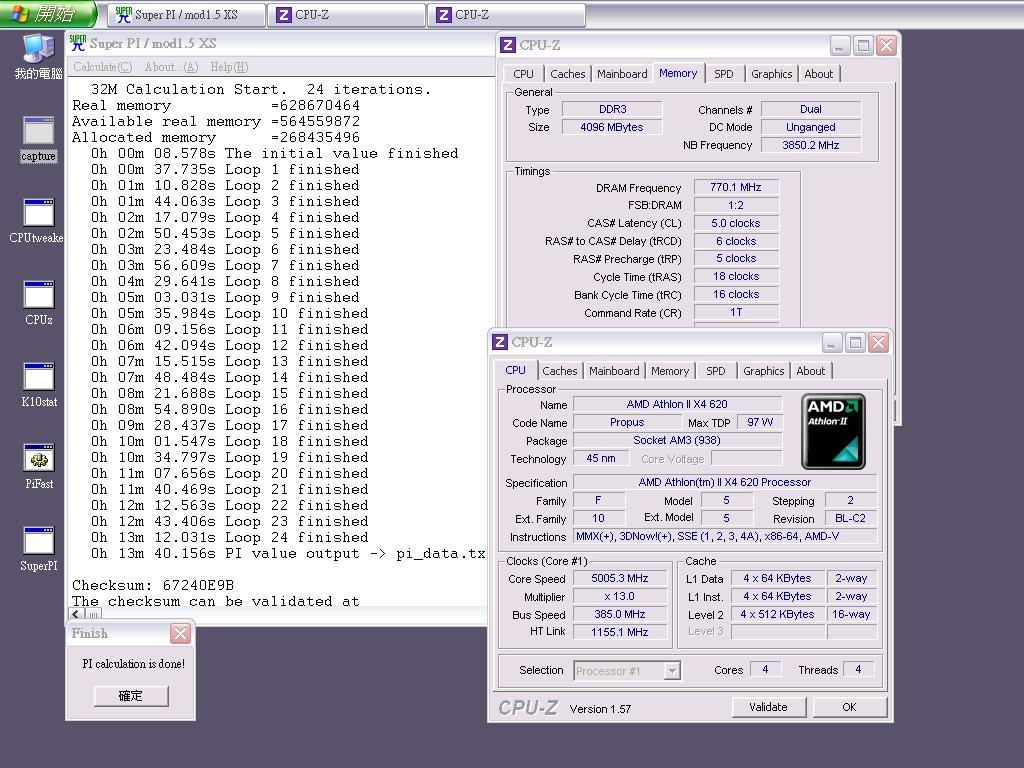Launch the CPUz desktop shortcut
Image resolution: width=1024 pixels, height=768 pixels.
pos(39,303)
